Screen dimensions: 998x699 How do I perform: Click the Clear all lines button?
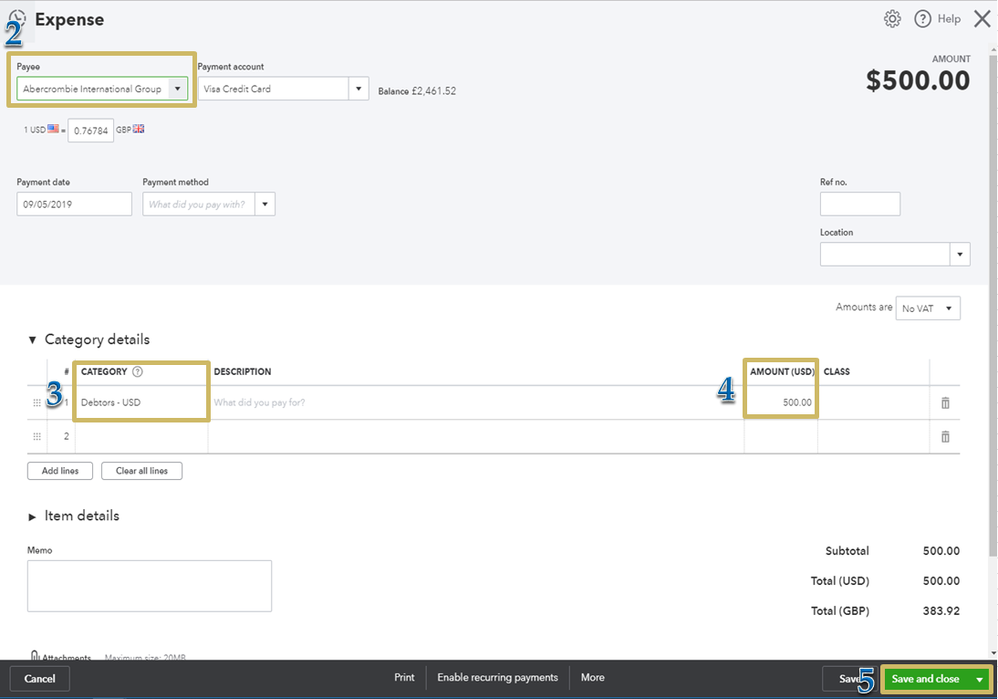(142, 471)
